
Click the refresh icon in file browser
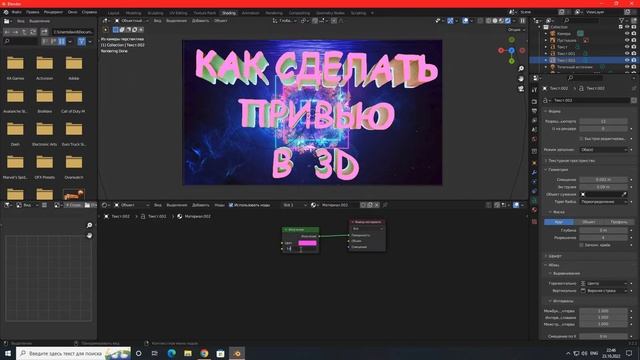(33, 31)
